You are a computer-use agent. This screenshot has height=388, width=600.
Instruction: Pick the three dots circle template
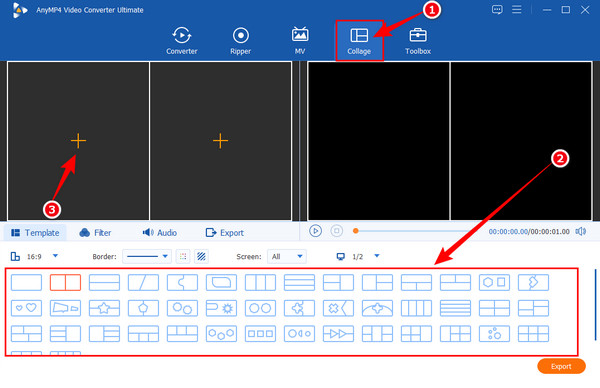tap(494, 334)
